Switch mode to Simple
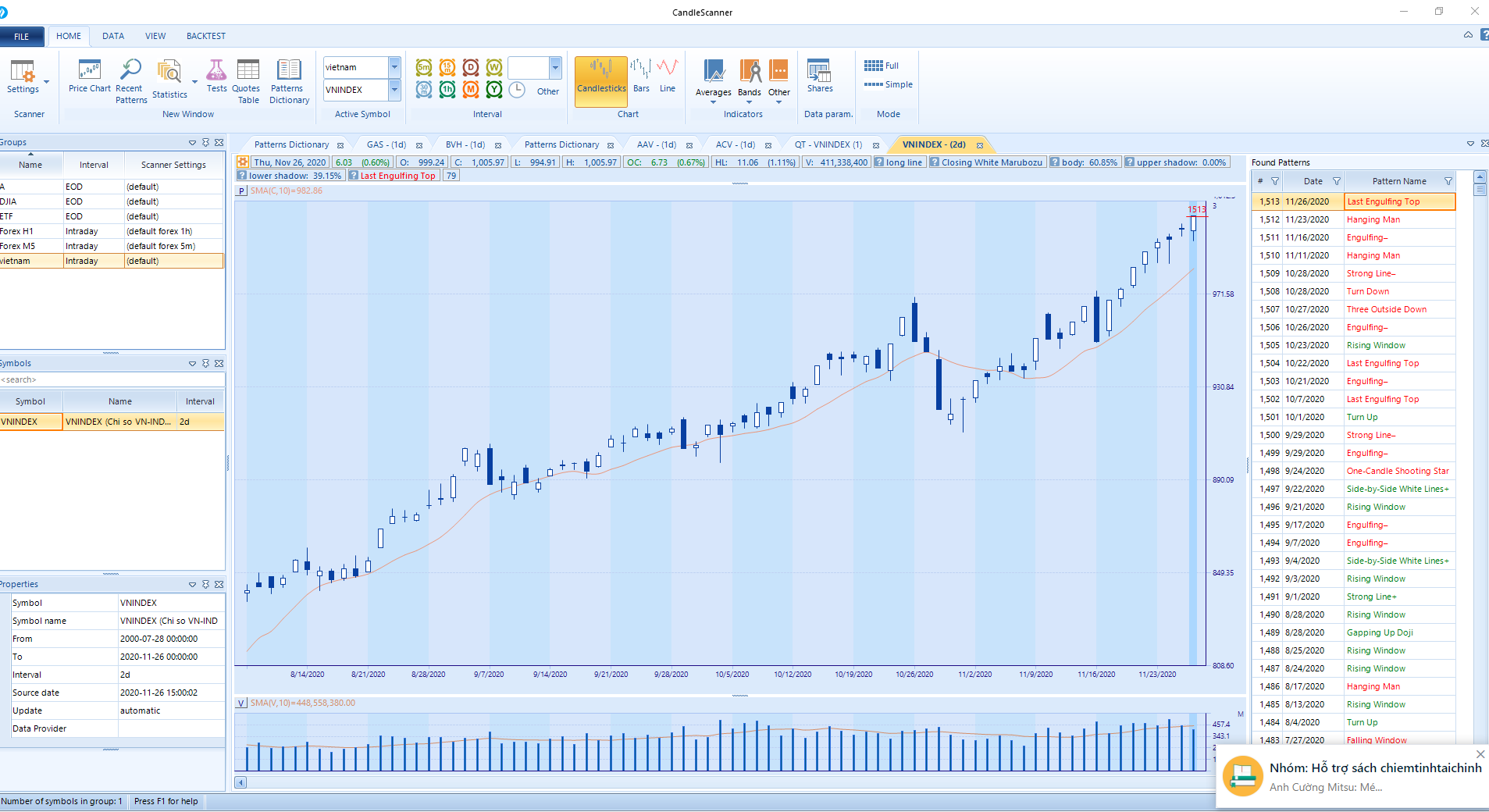This screenshot has width=1489, height=812. point(889,84)
